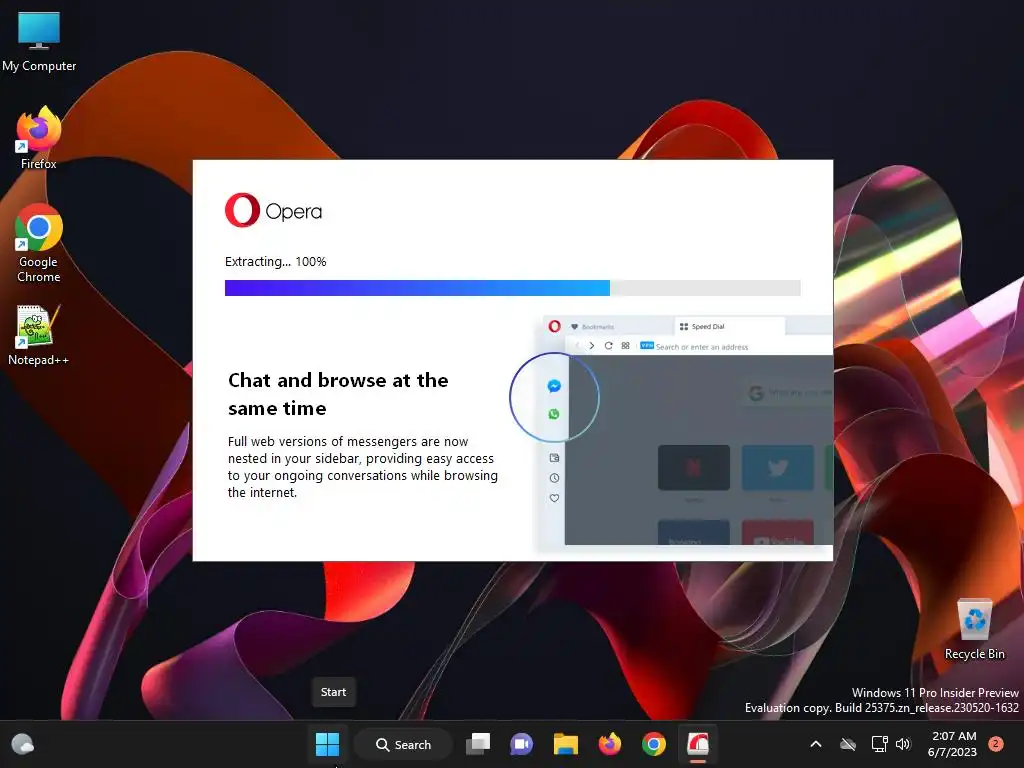Click the start page grid icon in preview
Image resolution: width=1024 pixels, height=768 pixels.
(626, 345)
